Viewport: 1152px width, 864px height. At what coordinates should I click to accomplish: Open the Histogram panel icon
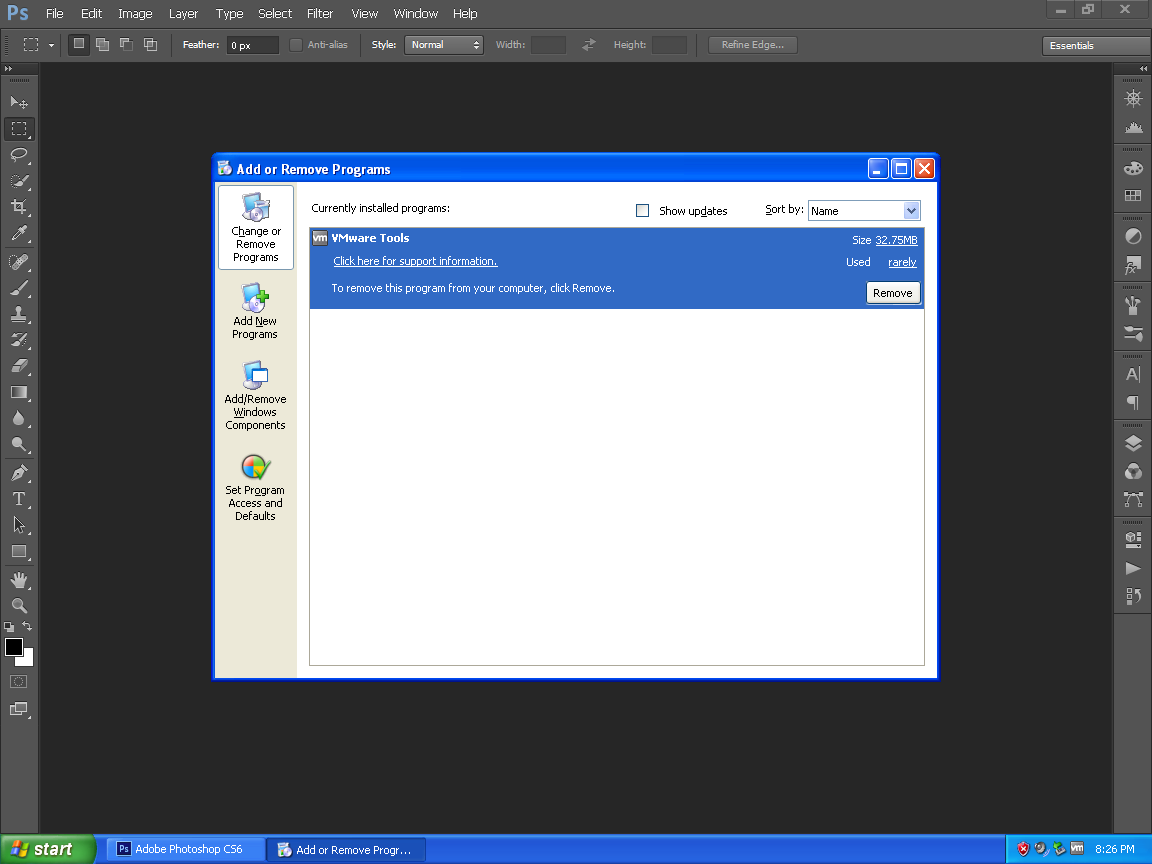[1133, 127]
